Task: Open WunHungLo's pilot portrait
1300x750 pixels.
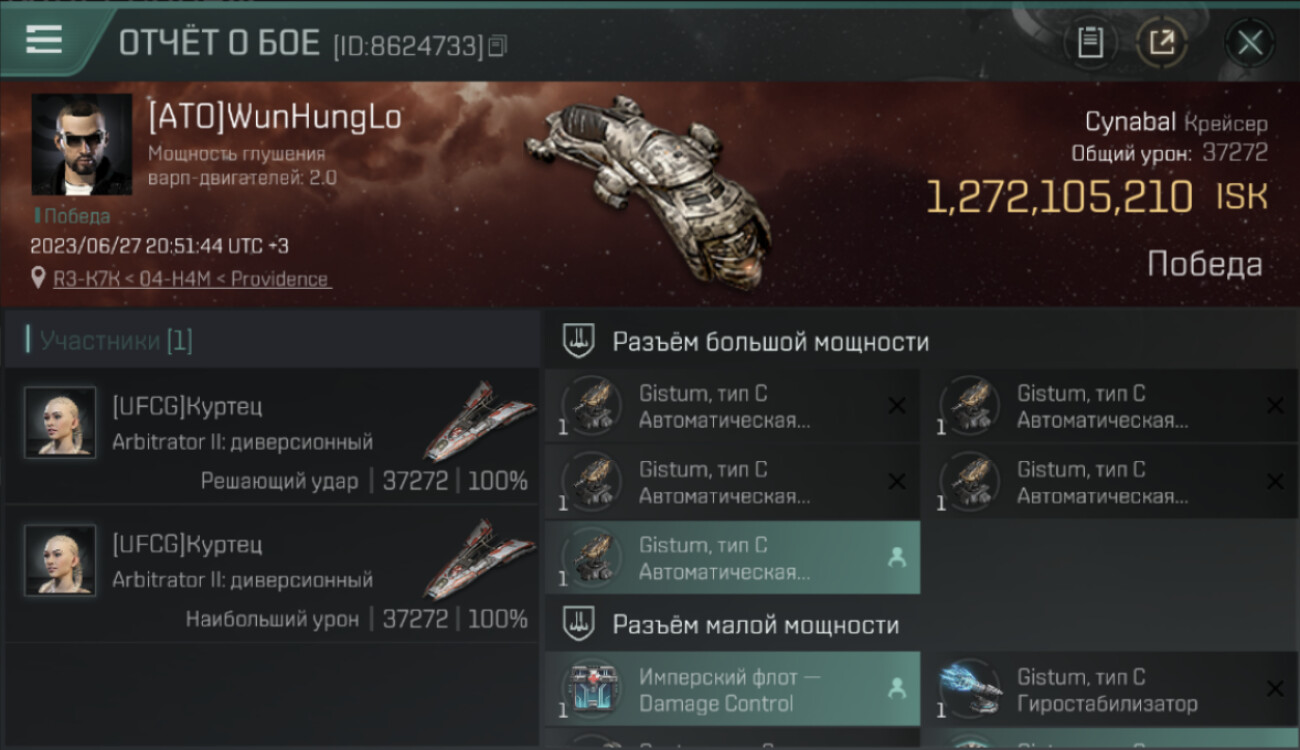Action: coord(82,144)
